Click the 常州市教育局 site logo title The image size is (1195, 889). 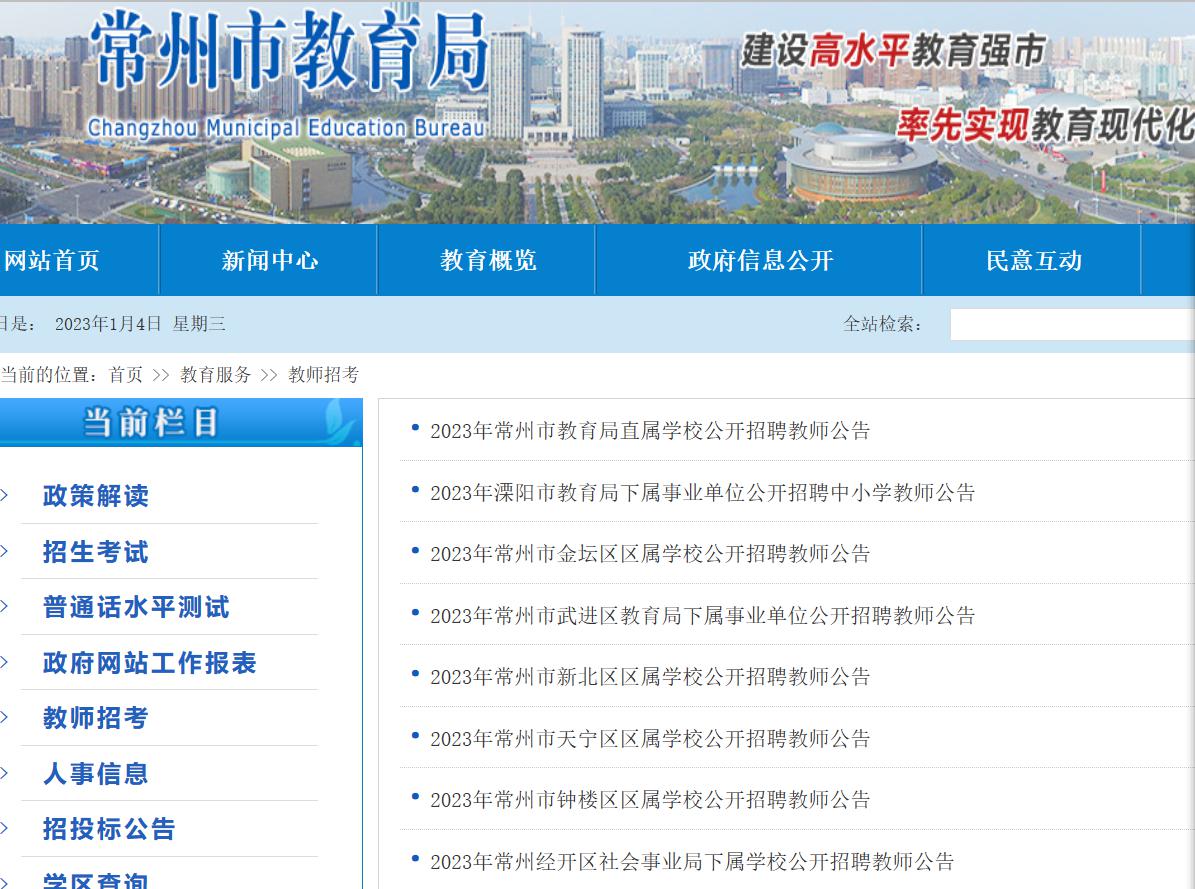290,52
